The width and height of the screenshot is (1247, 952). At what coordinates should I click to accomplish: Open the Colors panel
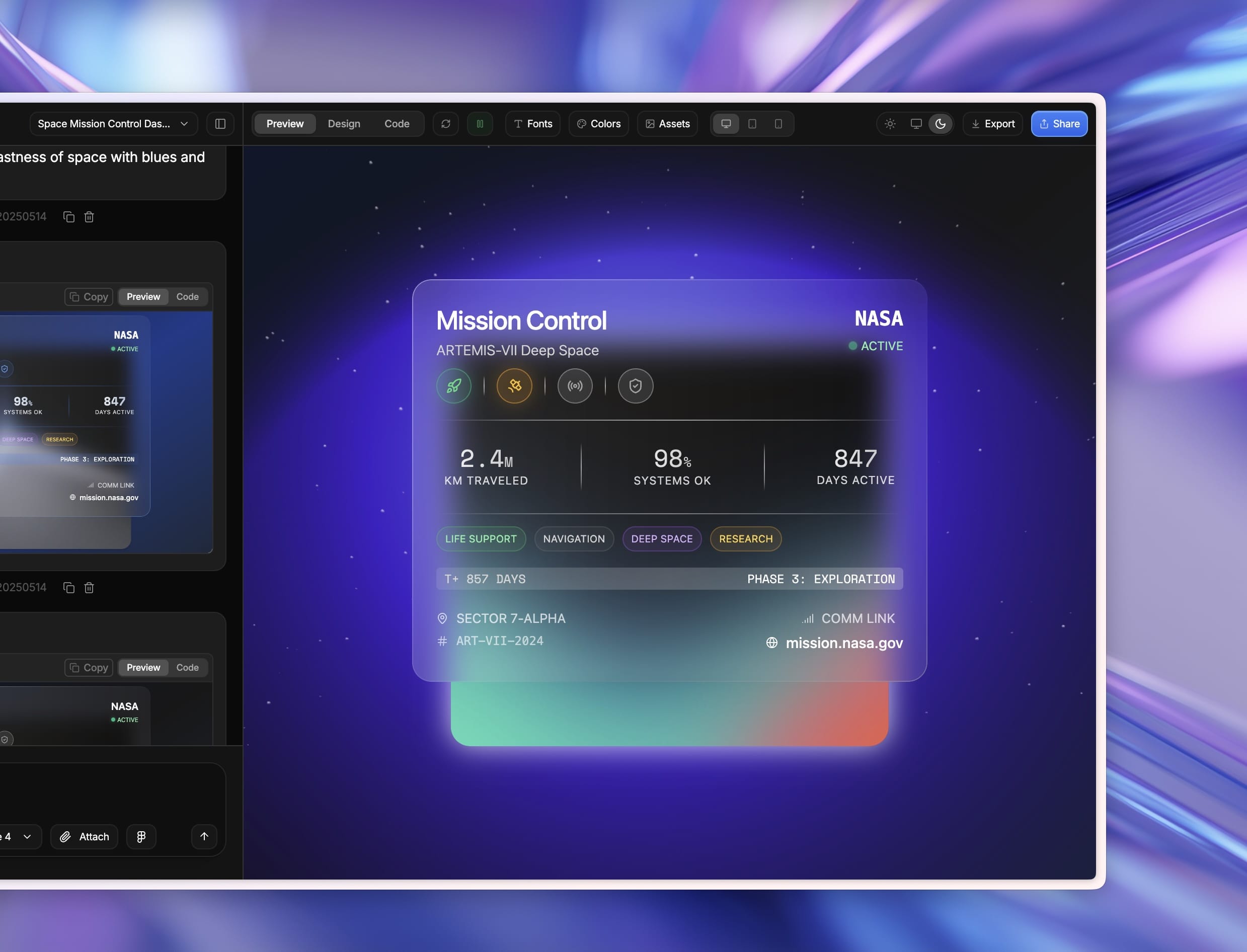click(x=598, y=124)
